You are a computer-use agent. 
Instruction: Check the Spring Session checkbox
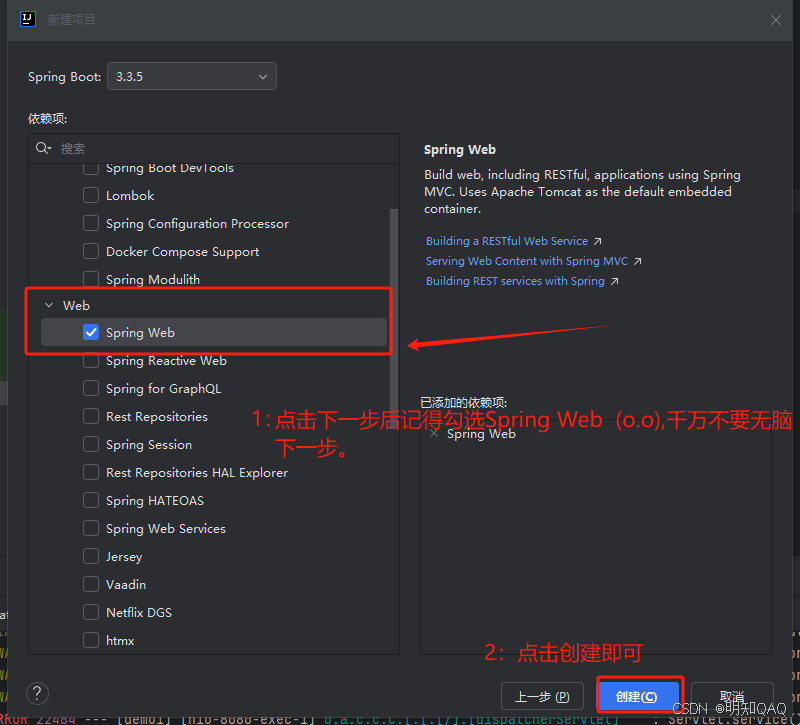click(x=91, y=444)
